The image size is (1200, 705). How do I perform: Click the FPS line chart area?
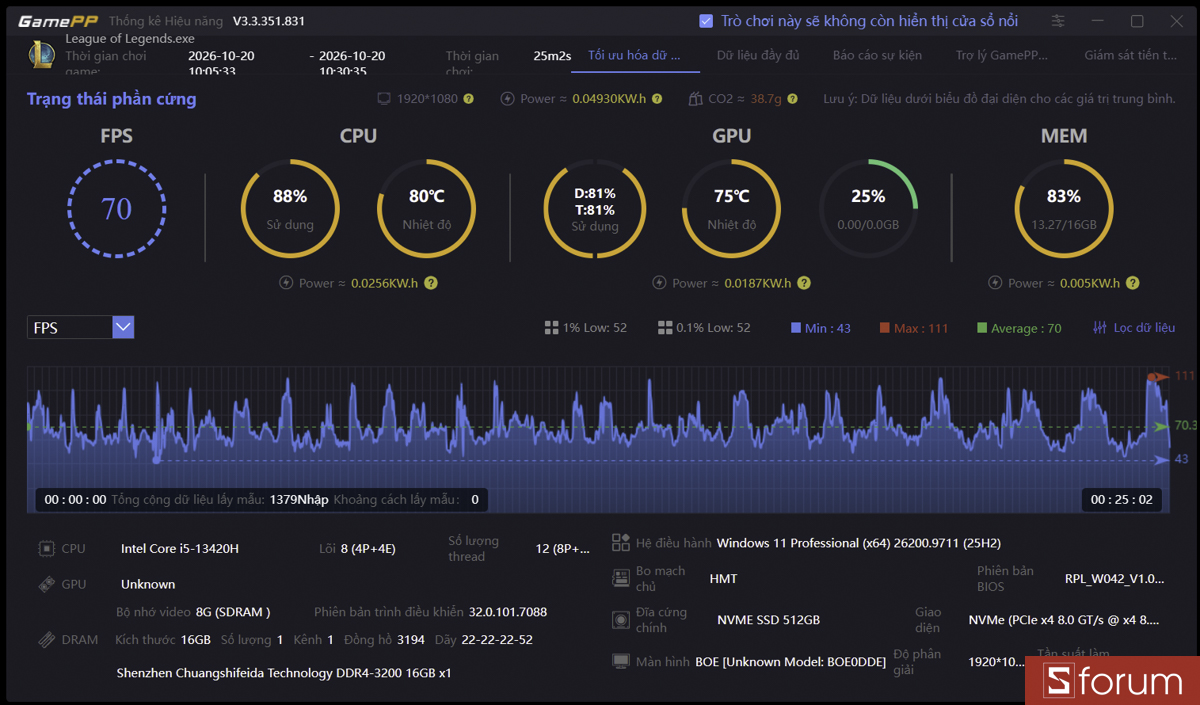[598, 440]
